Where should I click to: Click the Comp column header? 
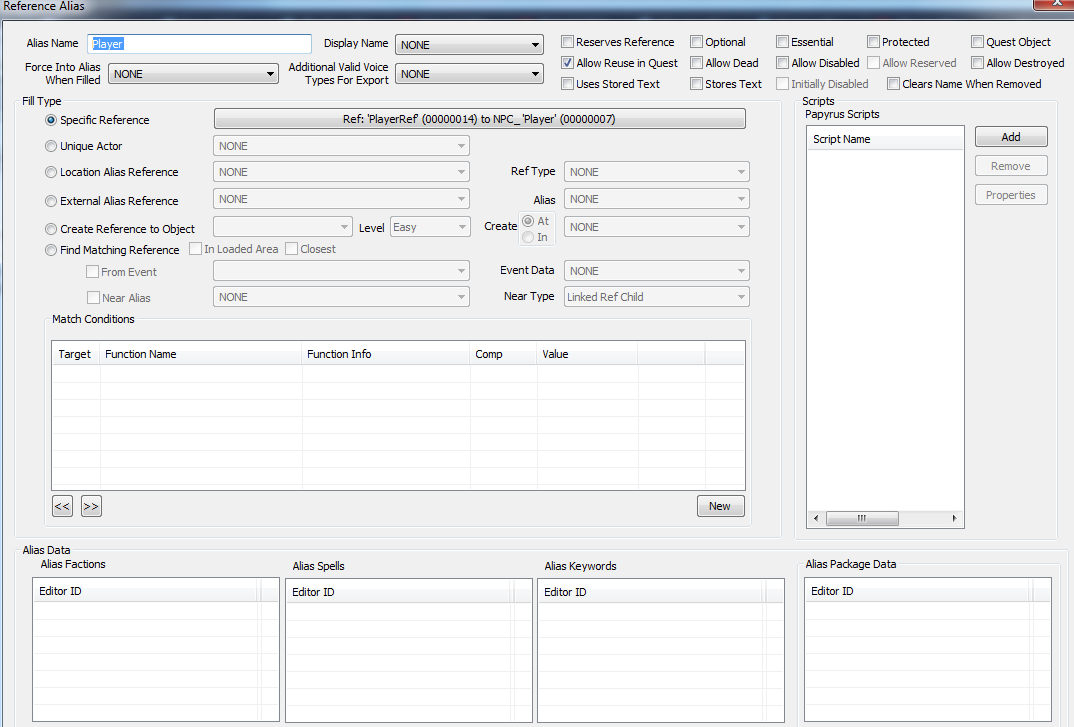(x=503, y=354)
